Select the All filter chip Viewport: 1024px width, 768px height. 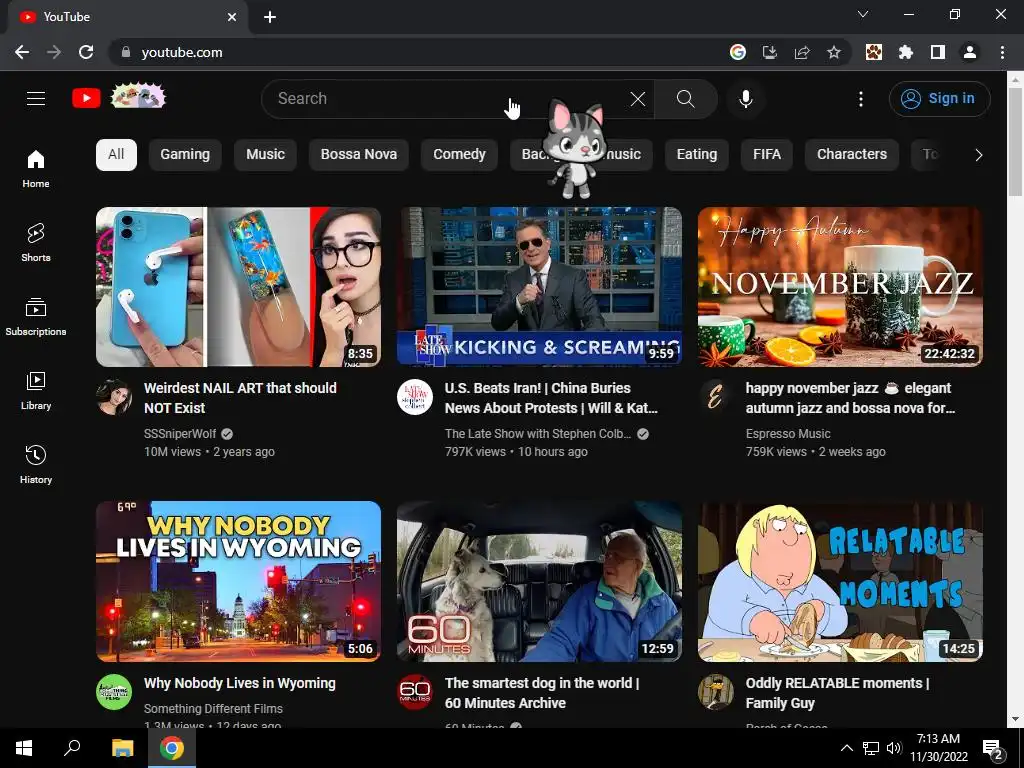click(116, 155)
